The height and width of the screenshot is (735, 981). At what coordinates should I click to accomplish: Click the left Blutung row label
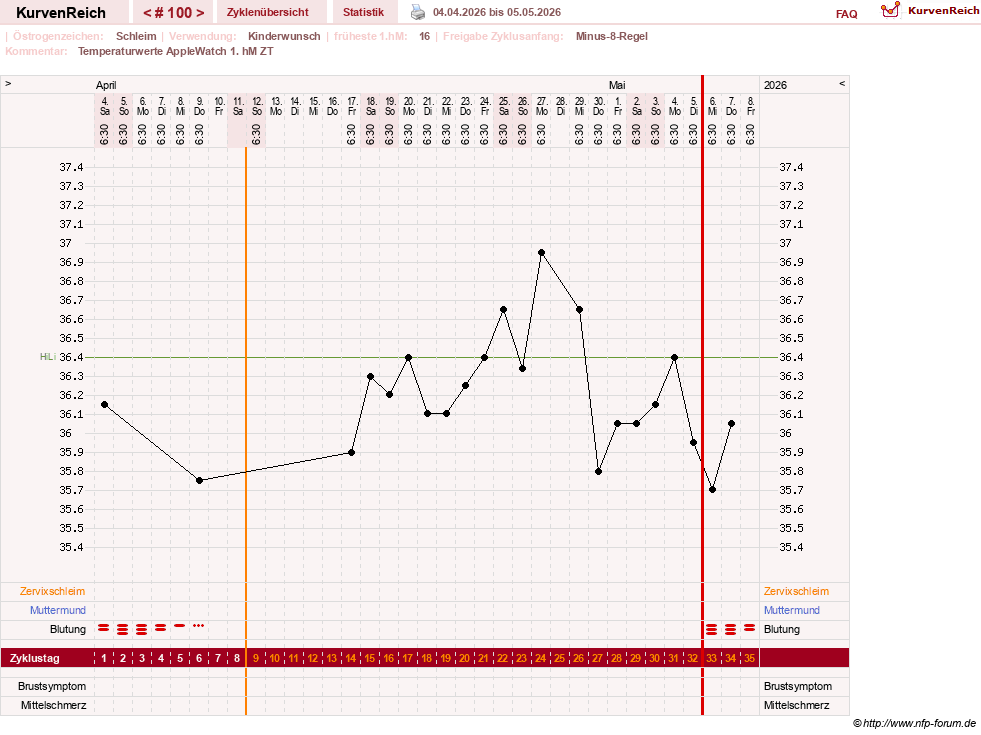coord(68,629)
